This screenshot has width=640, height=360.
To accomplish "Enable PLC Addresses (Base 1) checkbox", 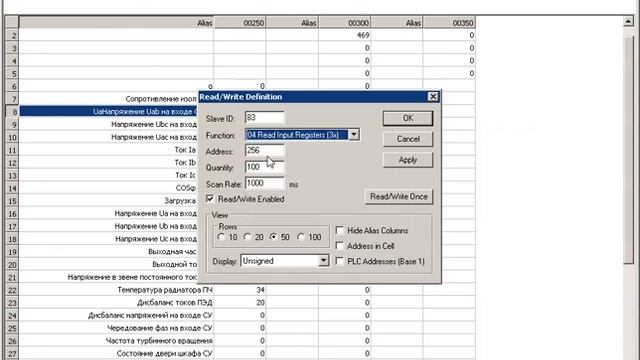I will pyautogui.click(x=339, y=261).
